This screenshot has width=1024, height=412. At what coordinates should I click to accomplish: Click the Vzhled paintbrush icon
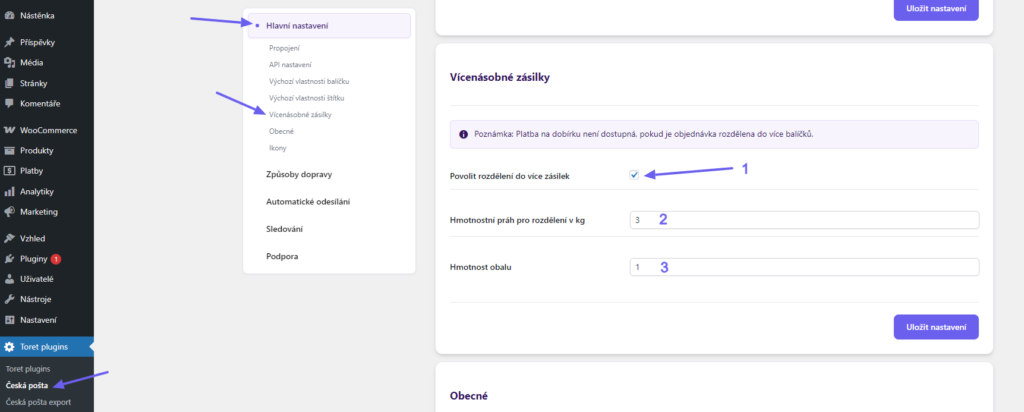[9, 238]
